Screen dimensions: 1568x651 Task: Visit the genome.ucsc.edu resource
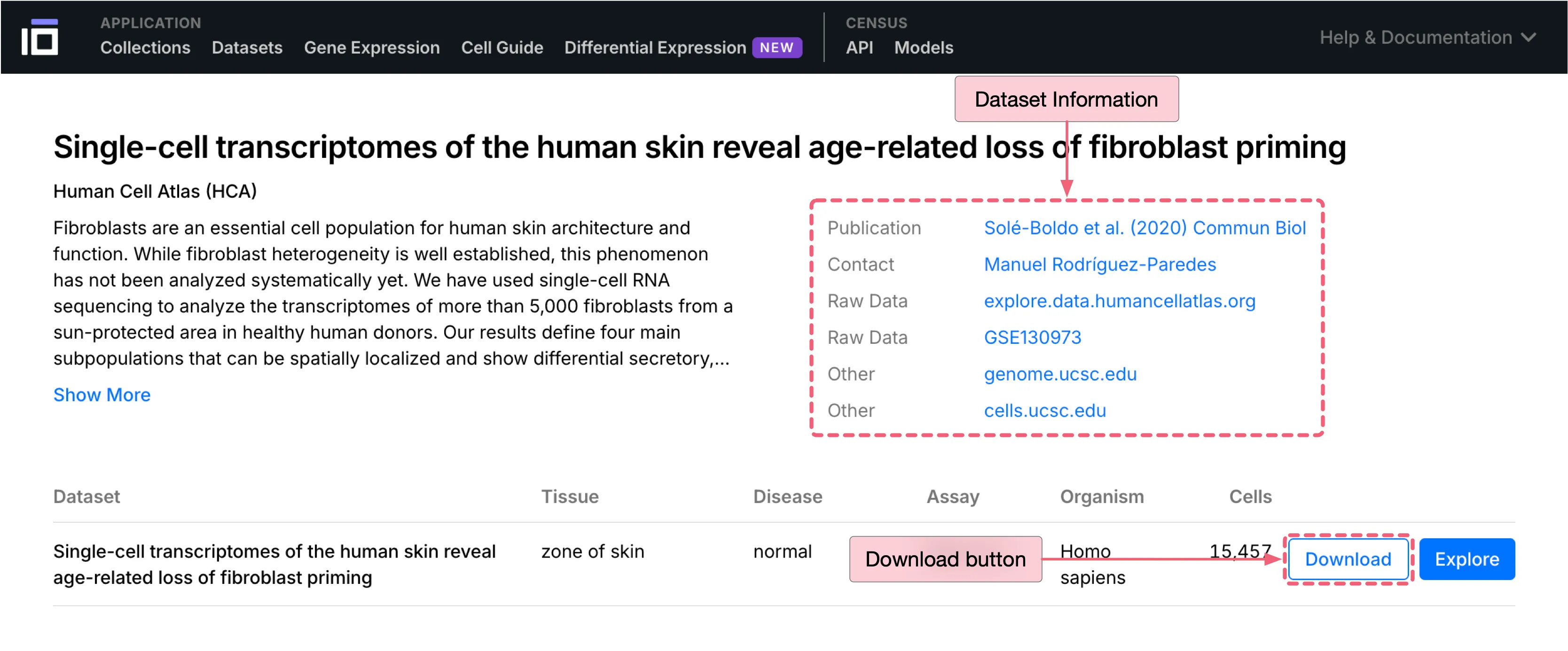click(1060, 373)
